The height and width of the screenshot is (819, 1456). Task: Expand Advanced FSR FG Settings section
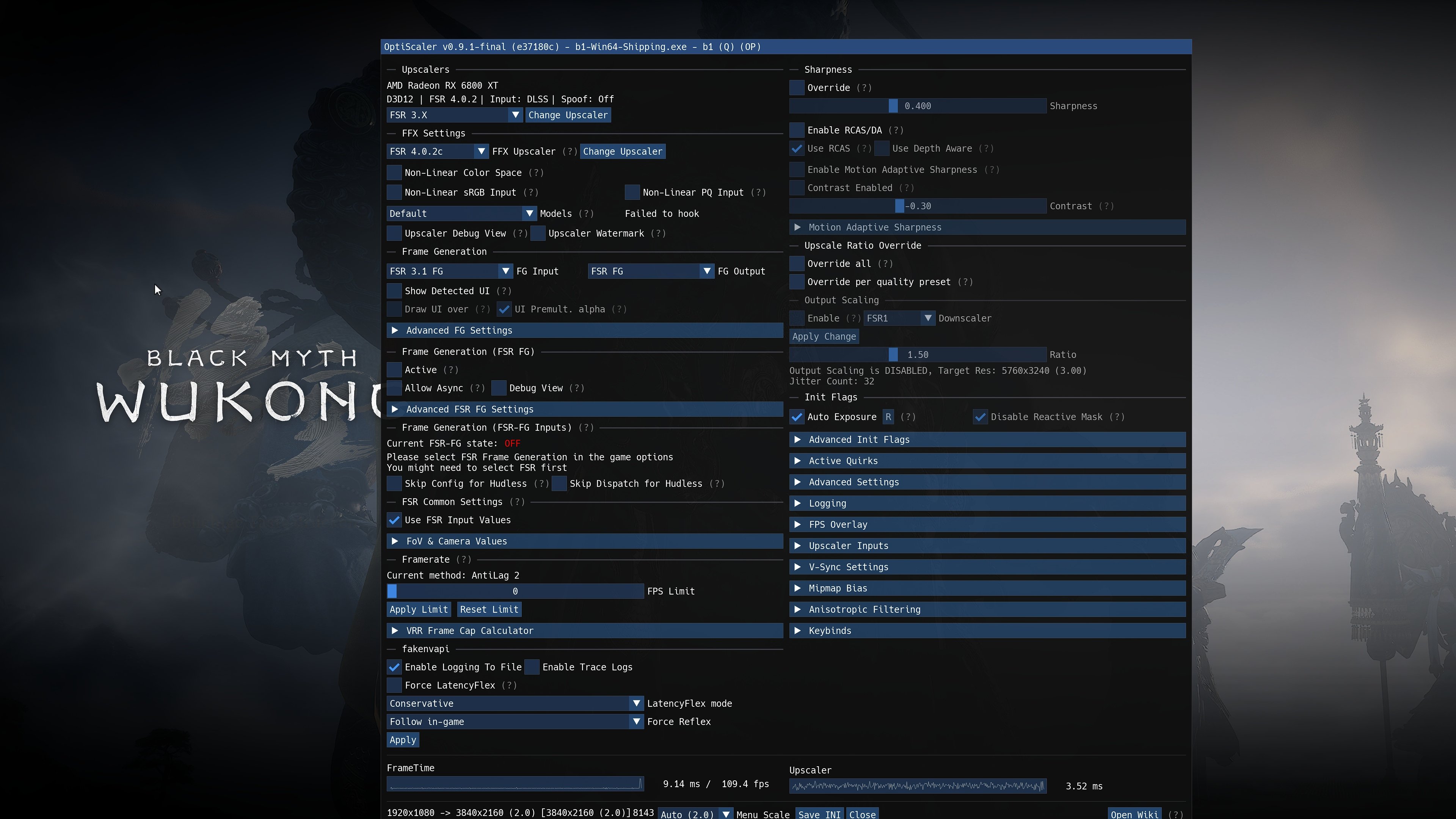[585, 409]
